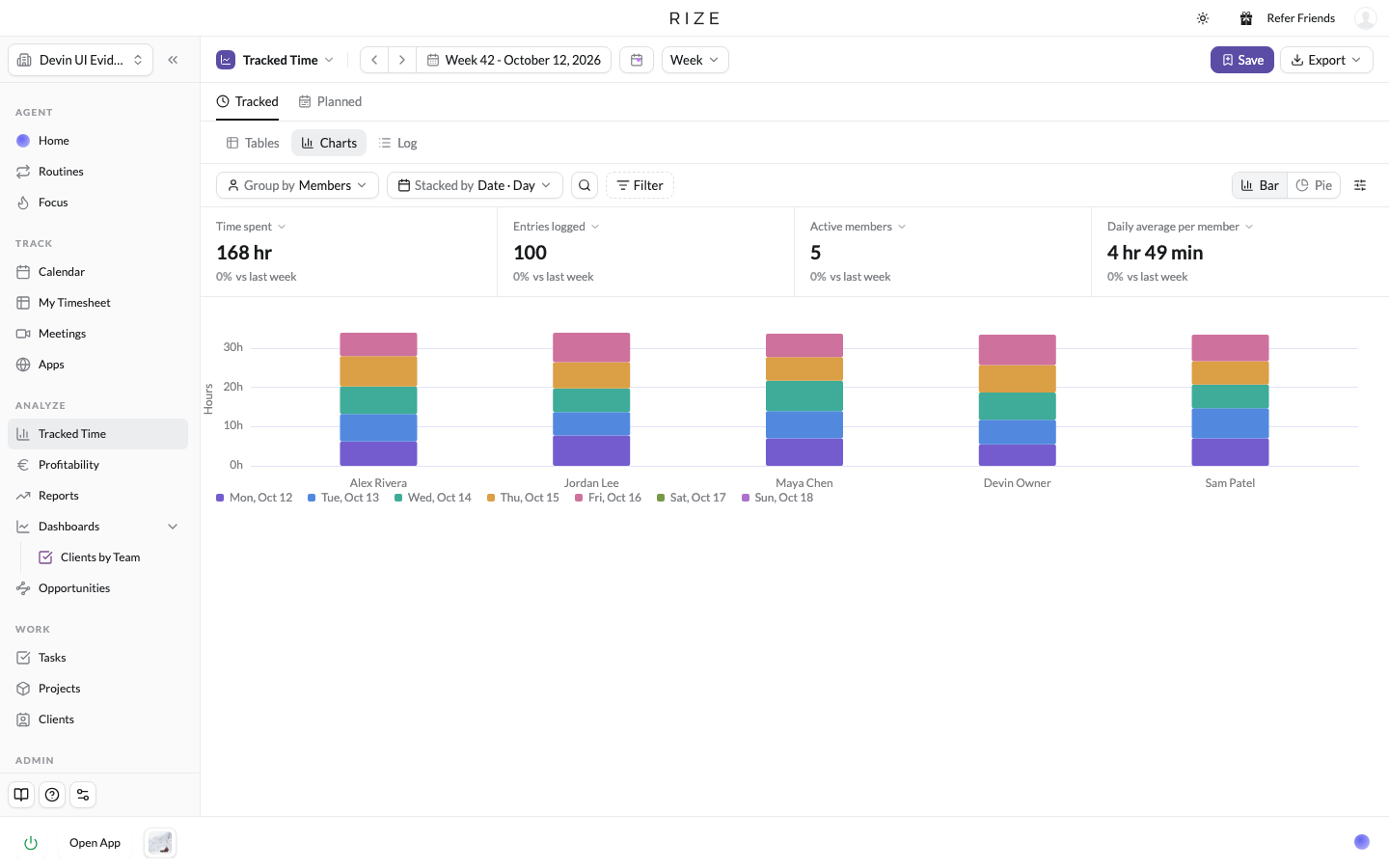Click the green power icon
Screen dimensions: 1389x868
[x=31, y=843]
